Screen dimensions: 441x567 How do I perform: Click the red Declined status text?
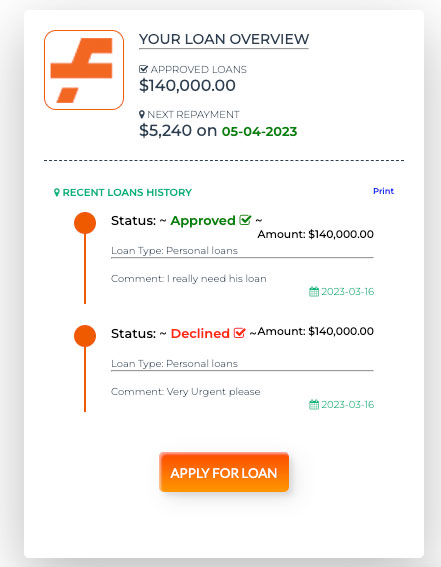(x=200, y=333)
